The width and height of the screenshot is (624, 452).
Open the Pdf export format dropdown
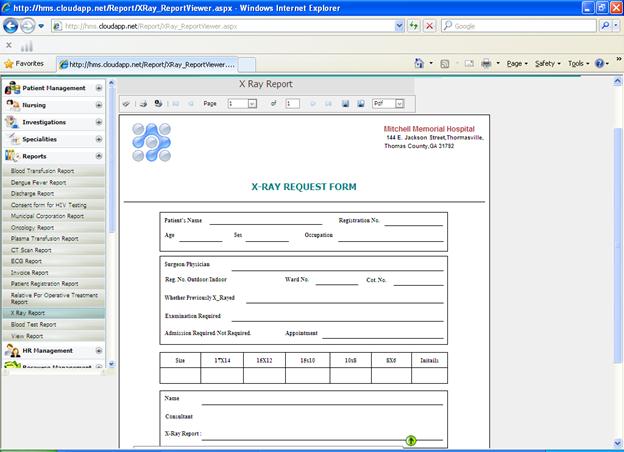point(399,103)
